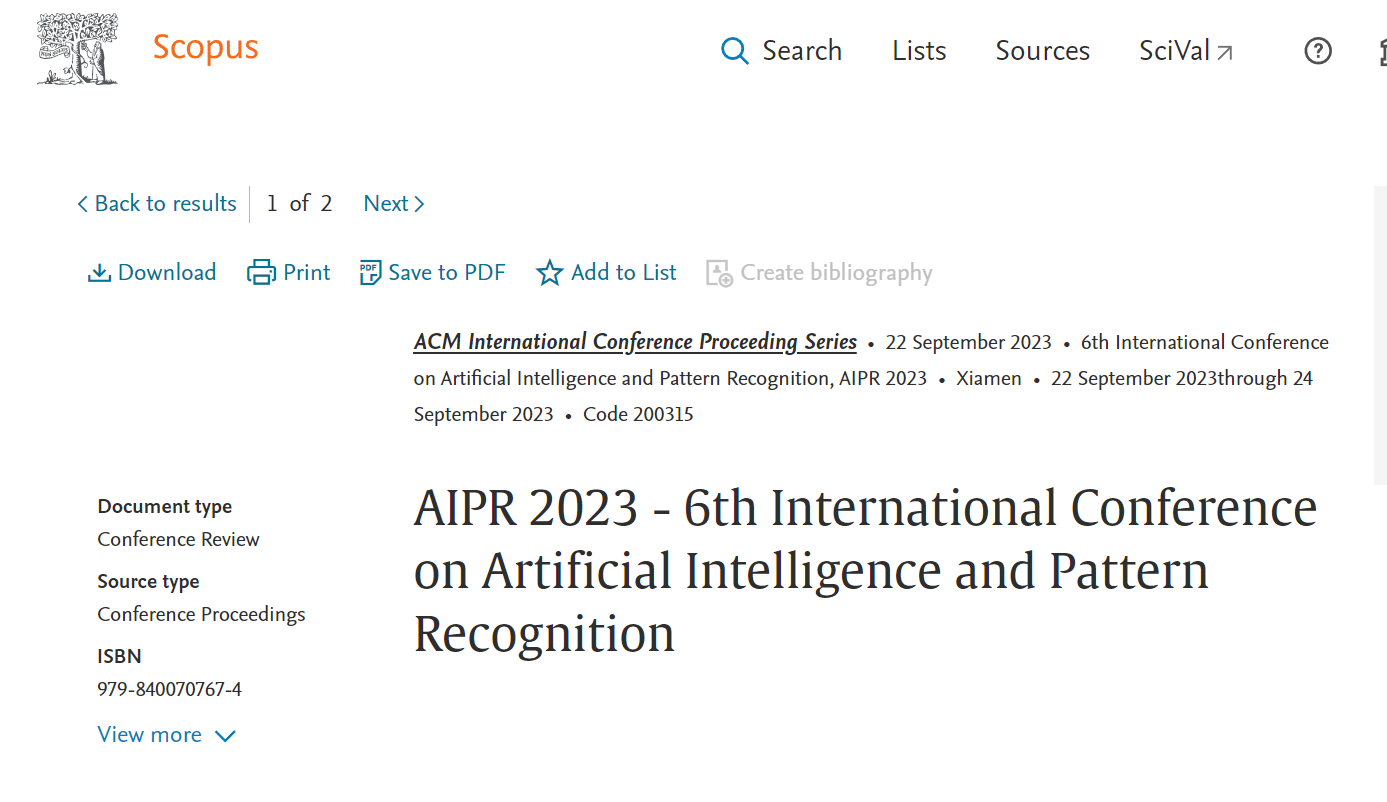Screen dimensions: 1387x802
Task: Click the Save to PDF icon
Action: [x=370, y=273]
